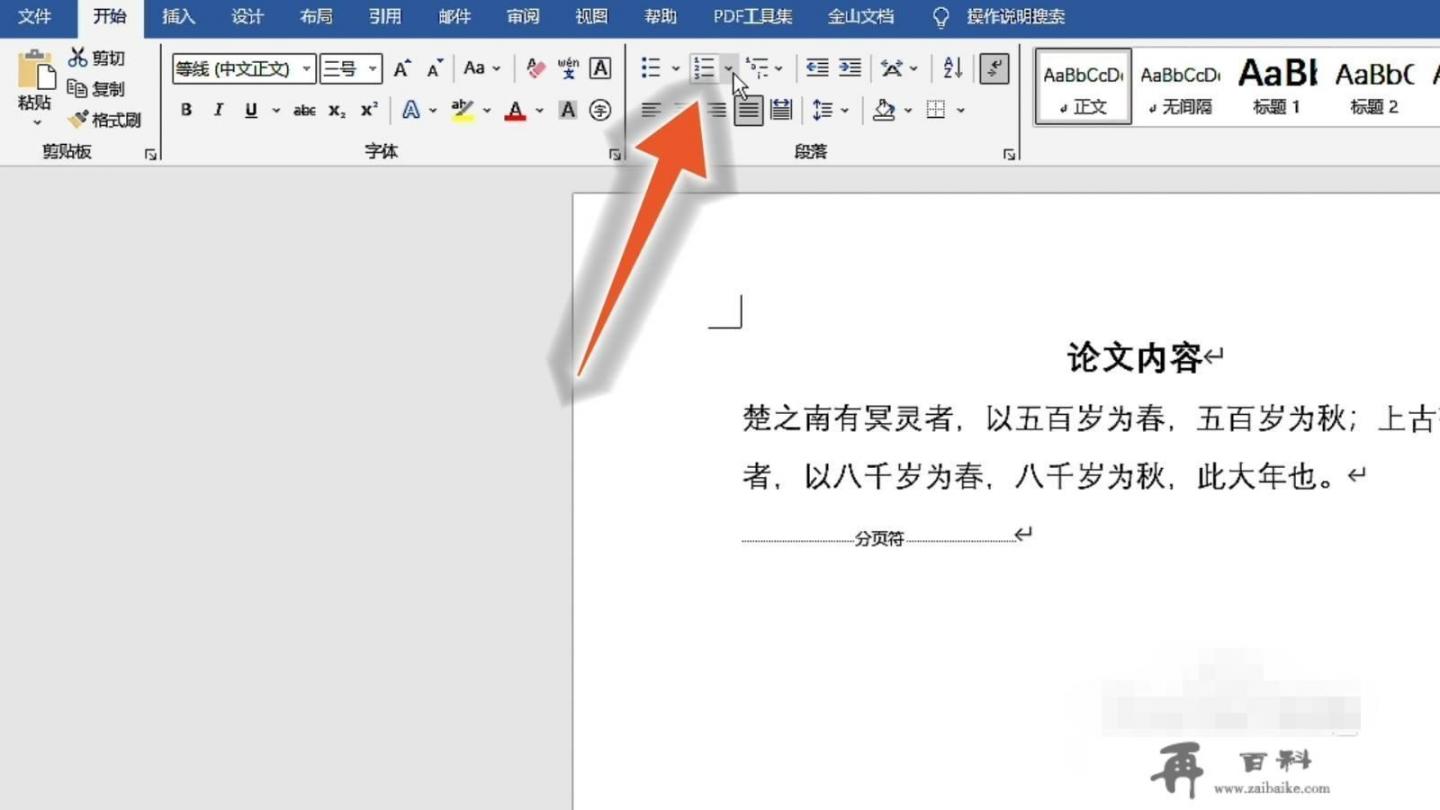Screen dimensions: 1440x810
Task: Click the 操作说明搜索 search box
Action: 1016,17
